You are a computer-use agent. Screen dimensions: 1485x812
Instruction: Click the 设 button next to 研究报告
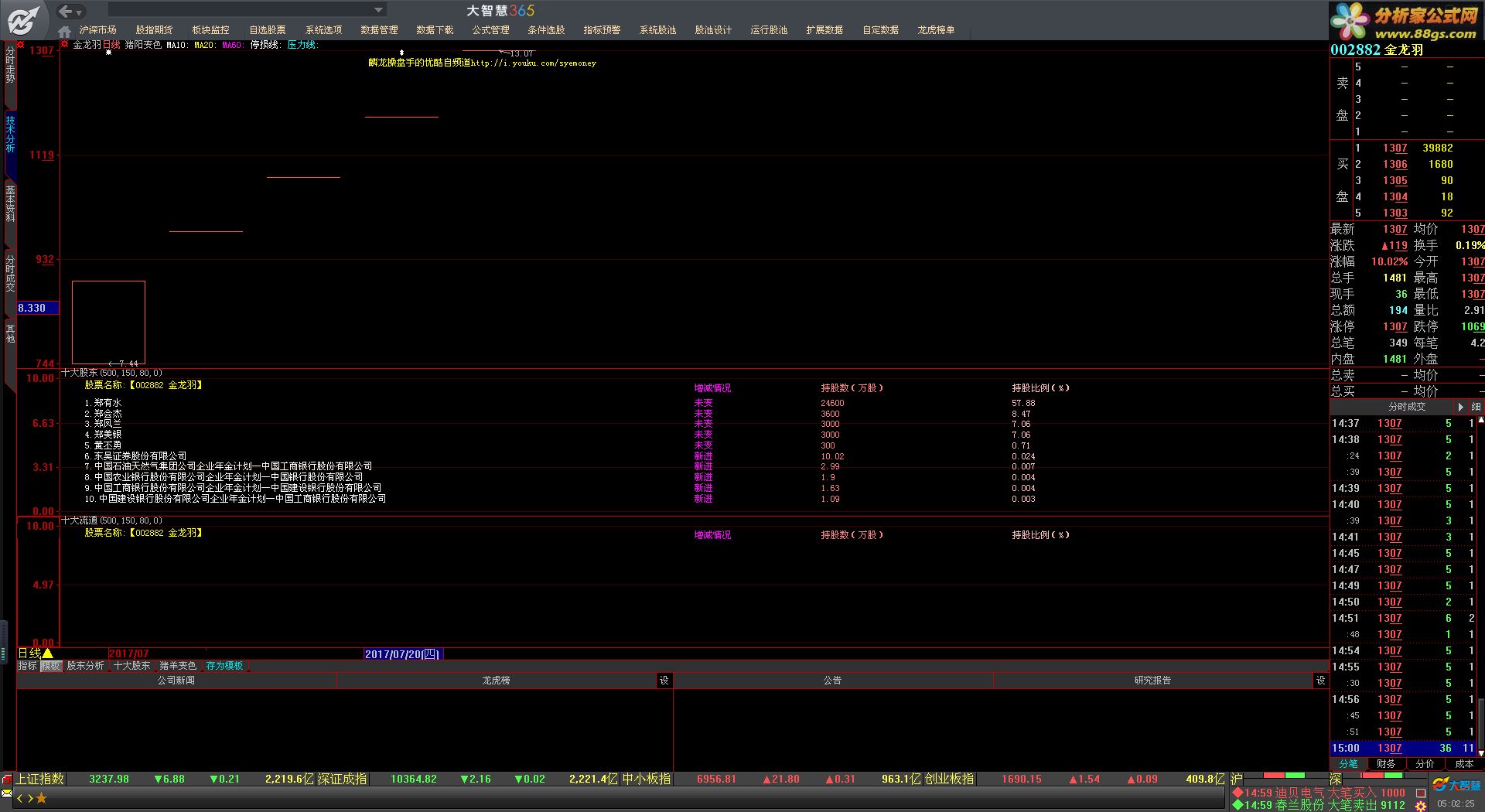pyautogui.click(x=1320, y=681)
